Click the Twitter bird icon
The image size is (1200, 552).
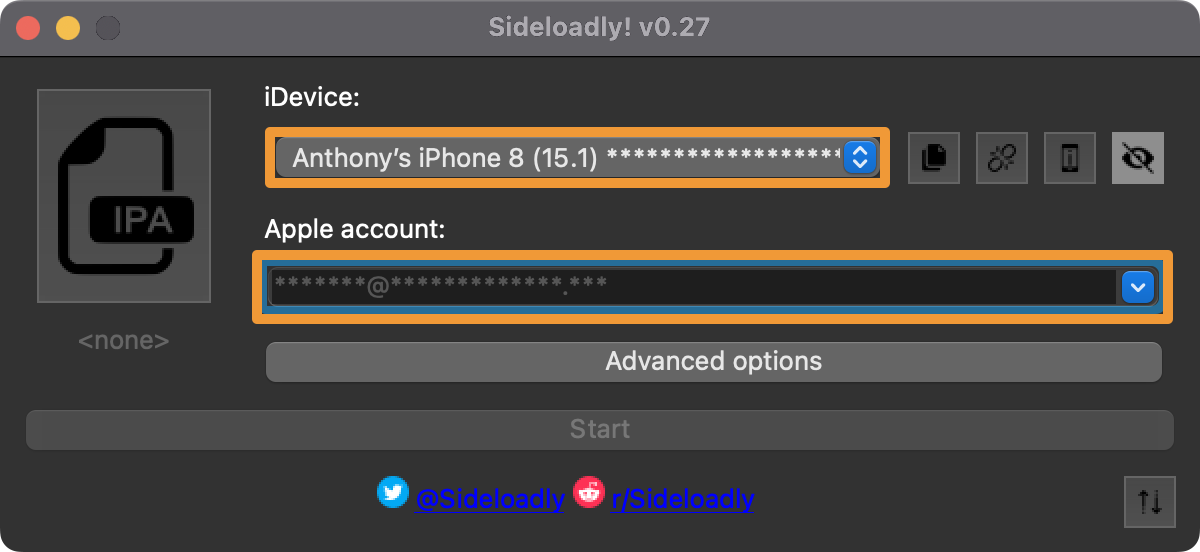[393, 492]
